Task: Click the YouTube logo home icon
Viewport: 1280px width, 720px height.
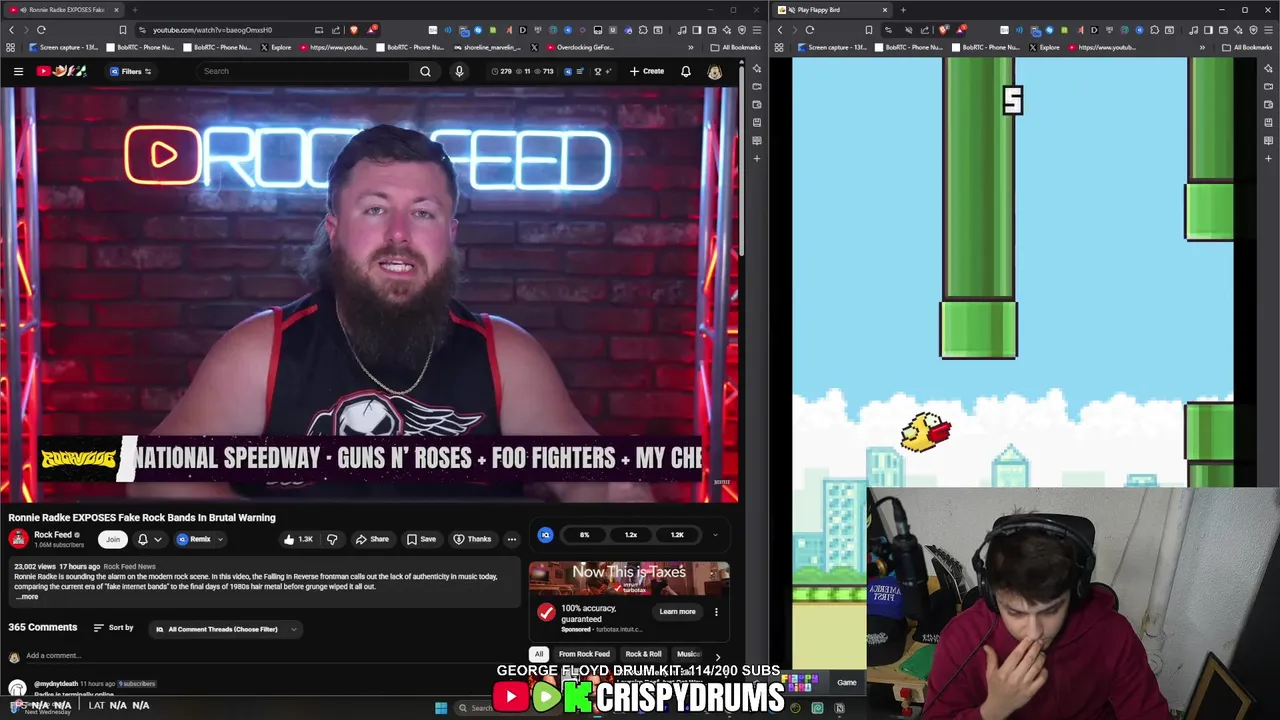Action: click(x=62, y=71)
